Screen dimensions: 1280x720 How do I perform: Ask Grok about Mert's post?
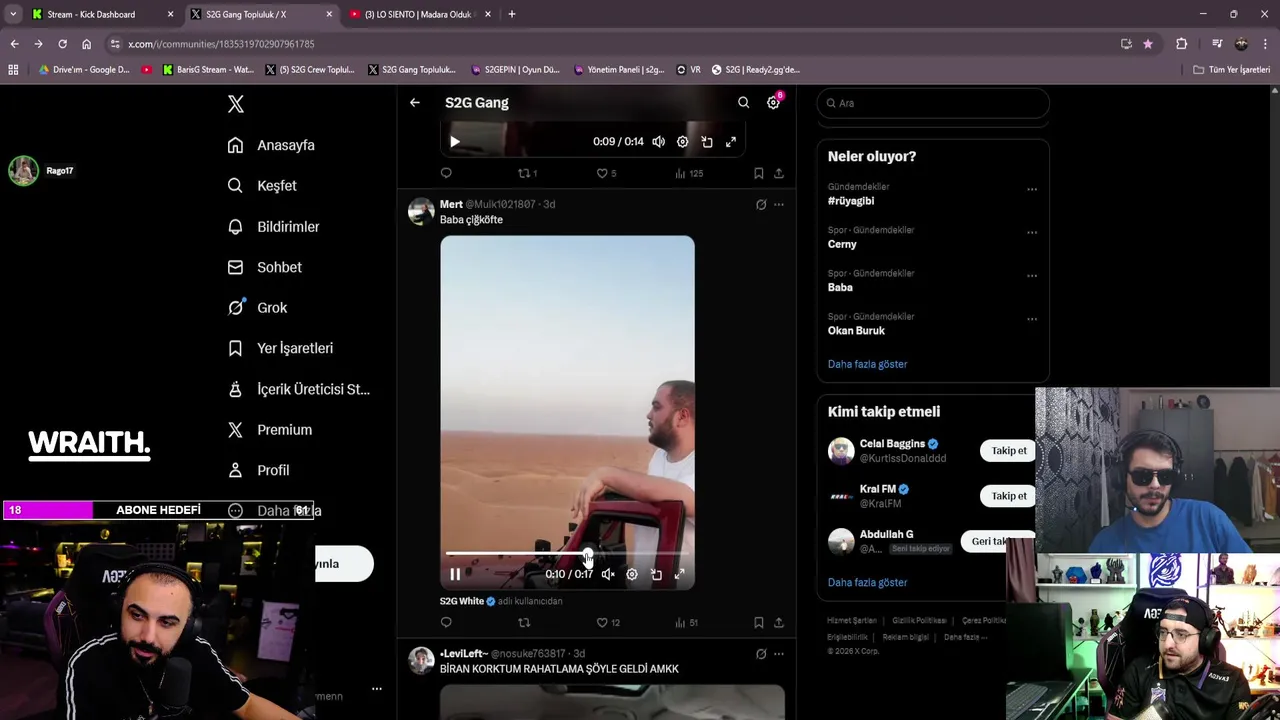click(761, 204)
